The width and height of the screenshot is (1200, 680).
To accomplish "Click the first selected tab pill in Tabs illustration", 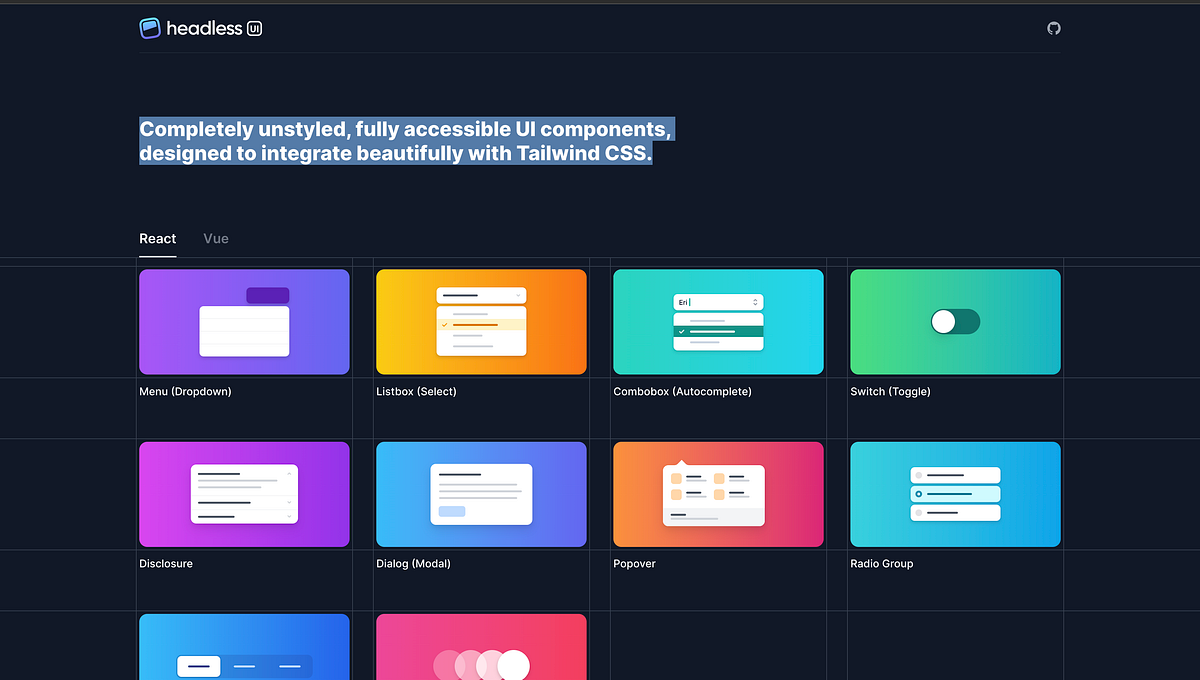I will click(198, 665).
